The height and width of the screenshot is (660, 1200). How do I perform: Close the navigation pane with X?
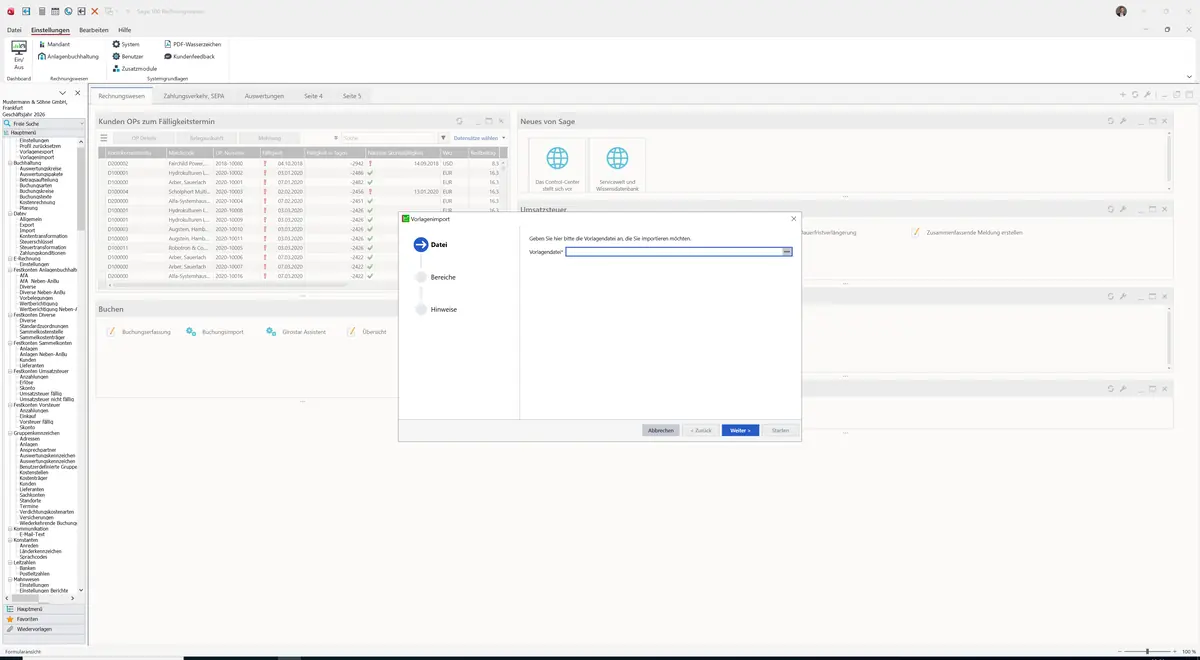point(78,93)
